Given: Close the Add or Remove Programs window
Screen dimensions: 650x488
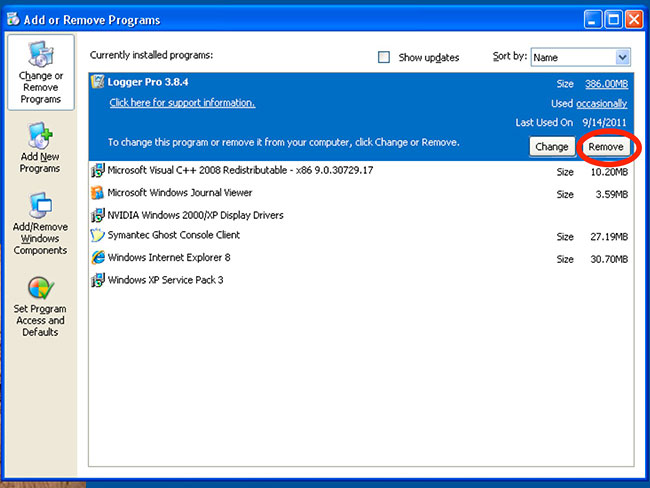Looking at the screenshot, I should pyautogui.click(x=634, y=19).
